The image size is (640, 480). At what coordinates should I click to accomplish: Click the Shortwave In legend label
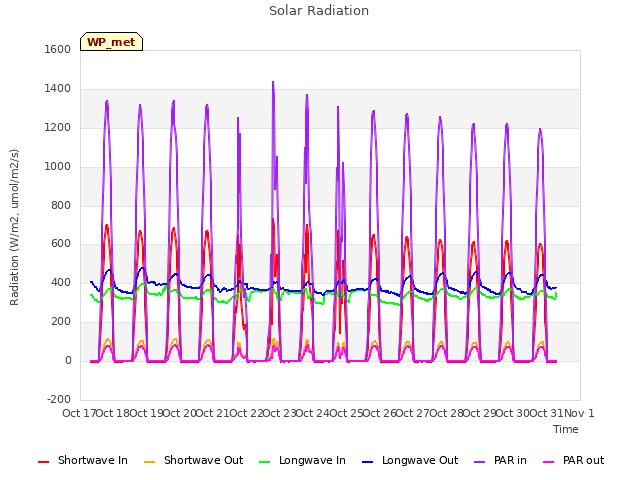point(93,460)
